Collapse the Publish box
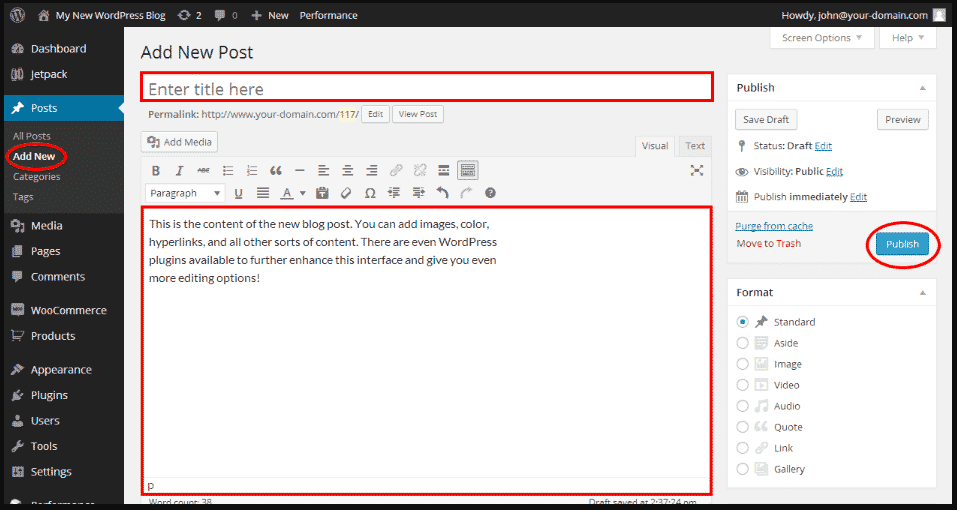 pyautogui.click(x=923, y=88)
